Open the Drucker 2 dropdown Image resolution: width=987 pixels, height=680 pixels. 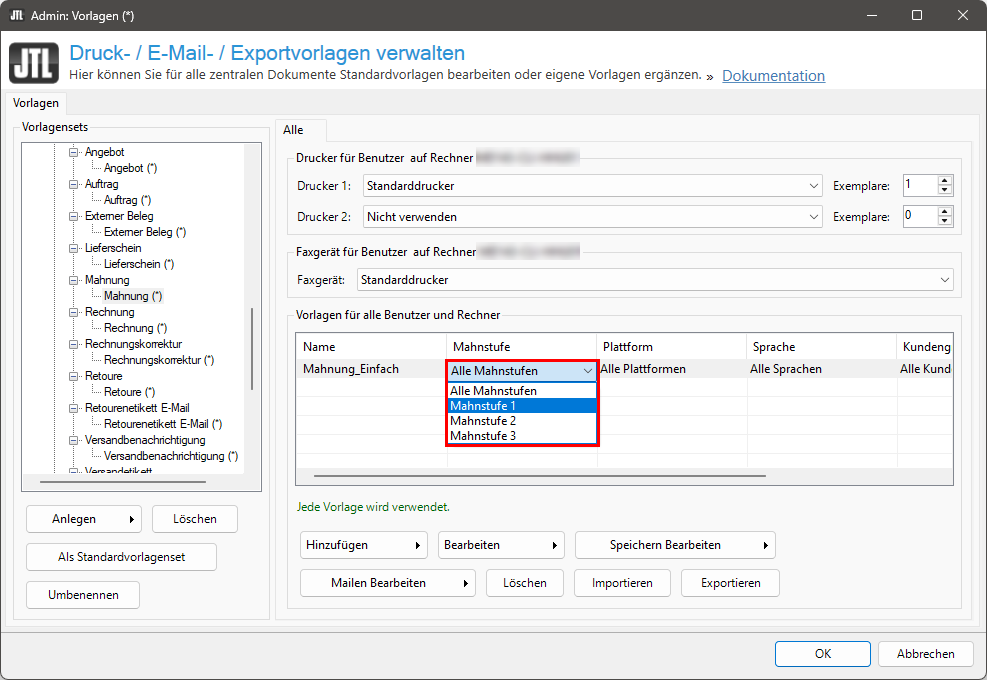592,217
